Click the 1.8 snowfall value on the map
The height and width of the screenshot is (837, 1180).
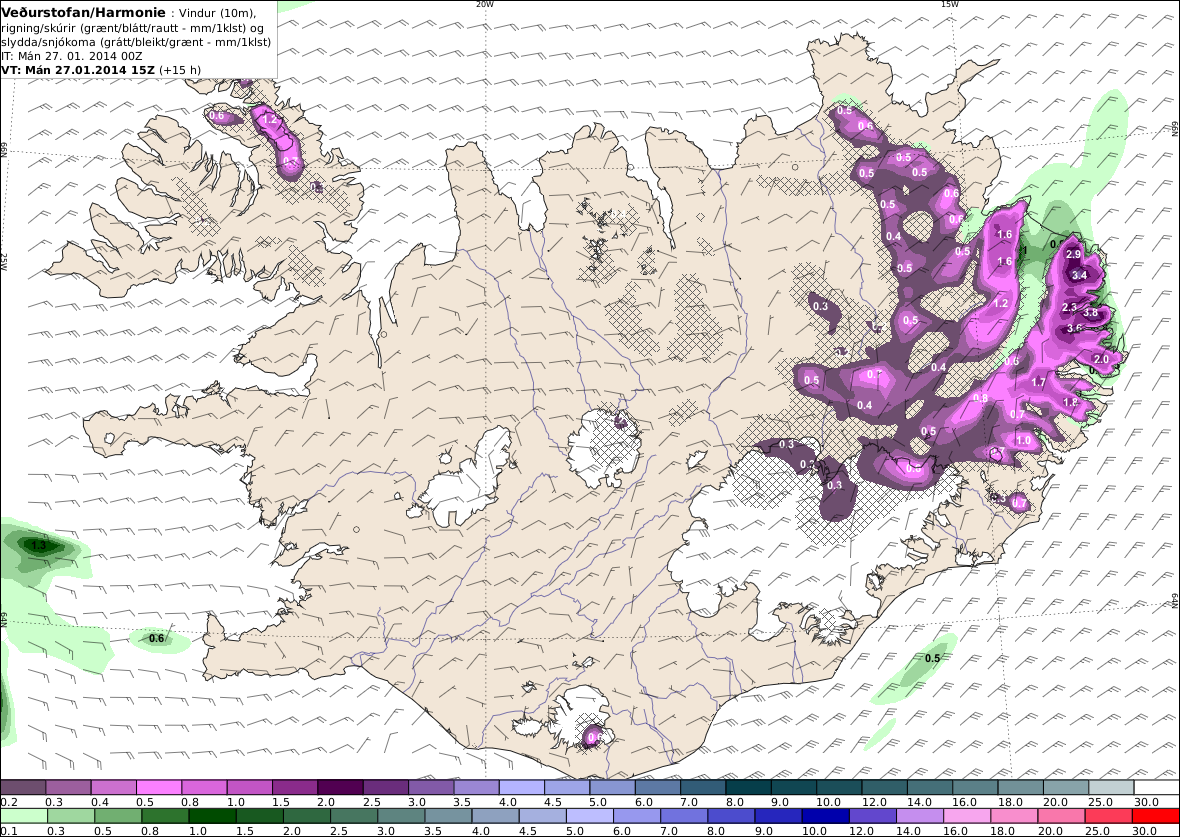pos(1070,403)
